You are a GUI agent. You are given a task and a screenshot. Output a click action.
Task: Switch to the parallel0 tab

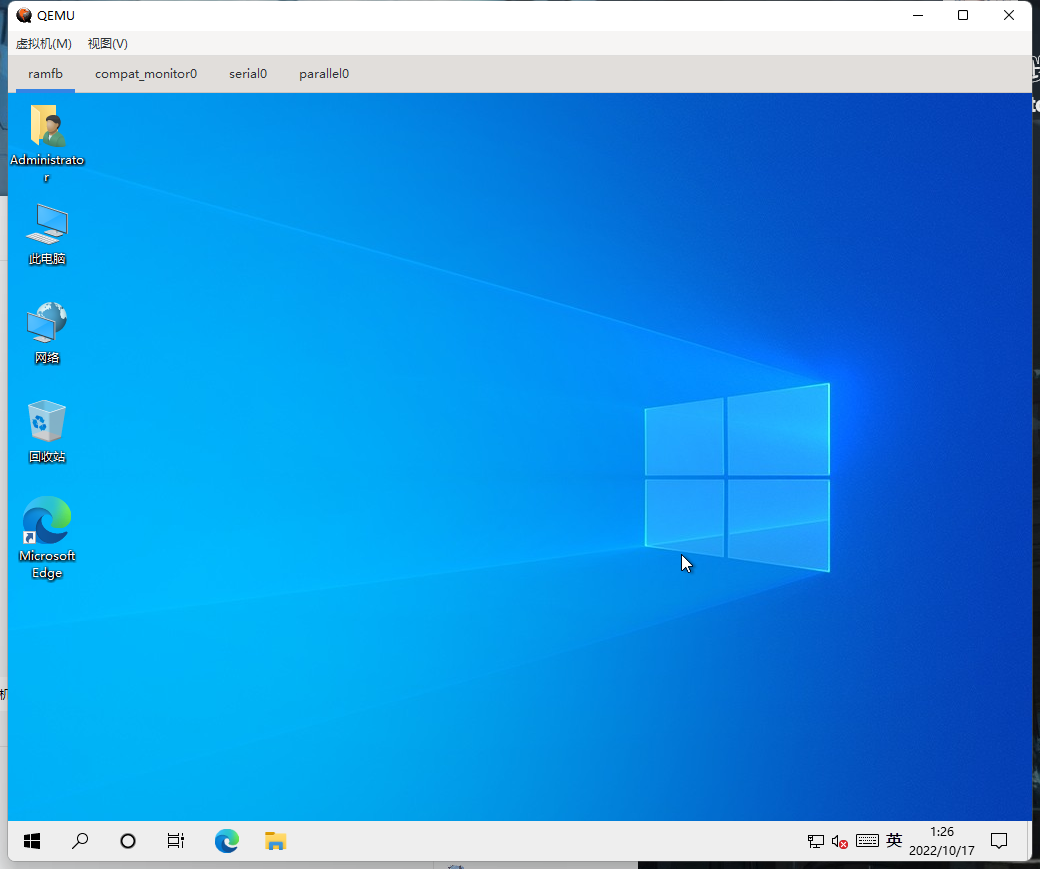(x=324, y=74)
